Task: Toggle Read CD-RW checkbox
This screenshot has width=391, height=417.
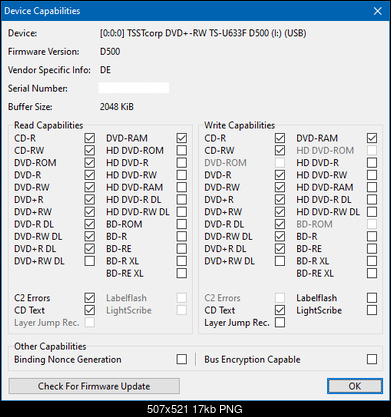Action: coord(90,150)
